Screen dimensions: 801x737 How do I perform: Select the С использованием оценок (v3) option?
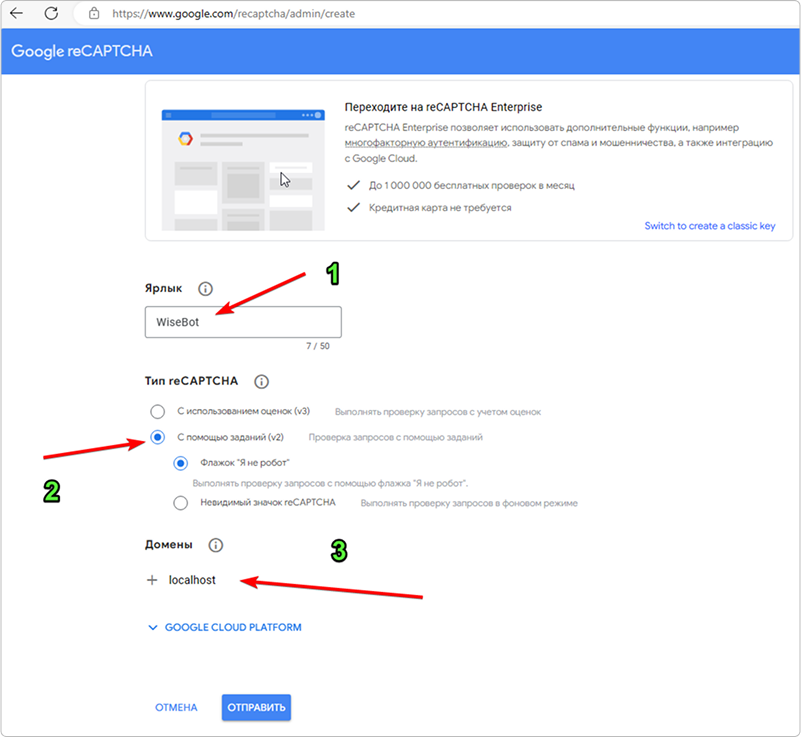coord(157,411)
